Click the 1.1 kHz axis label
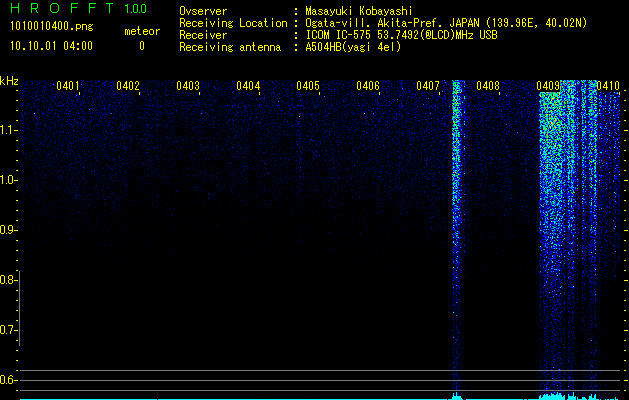 pyautogui.click(x=8, y=130)
